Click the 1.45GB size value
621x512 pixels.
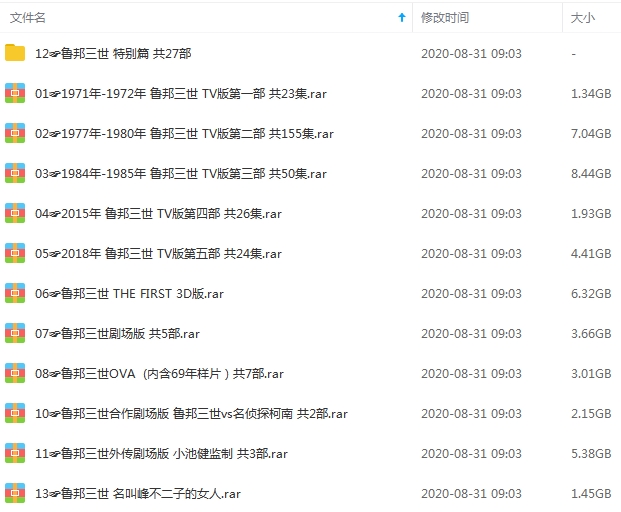click(x=591, y=493)
